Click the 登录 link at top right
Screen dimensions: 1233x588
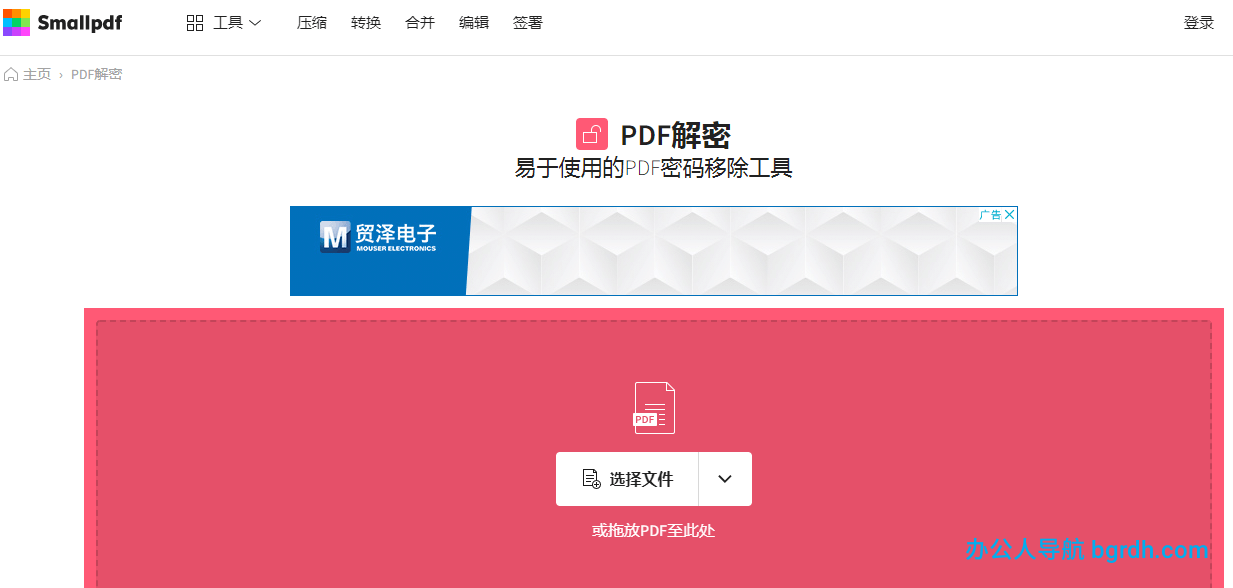pyautogui.click(x=1197, y=21)
